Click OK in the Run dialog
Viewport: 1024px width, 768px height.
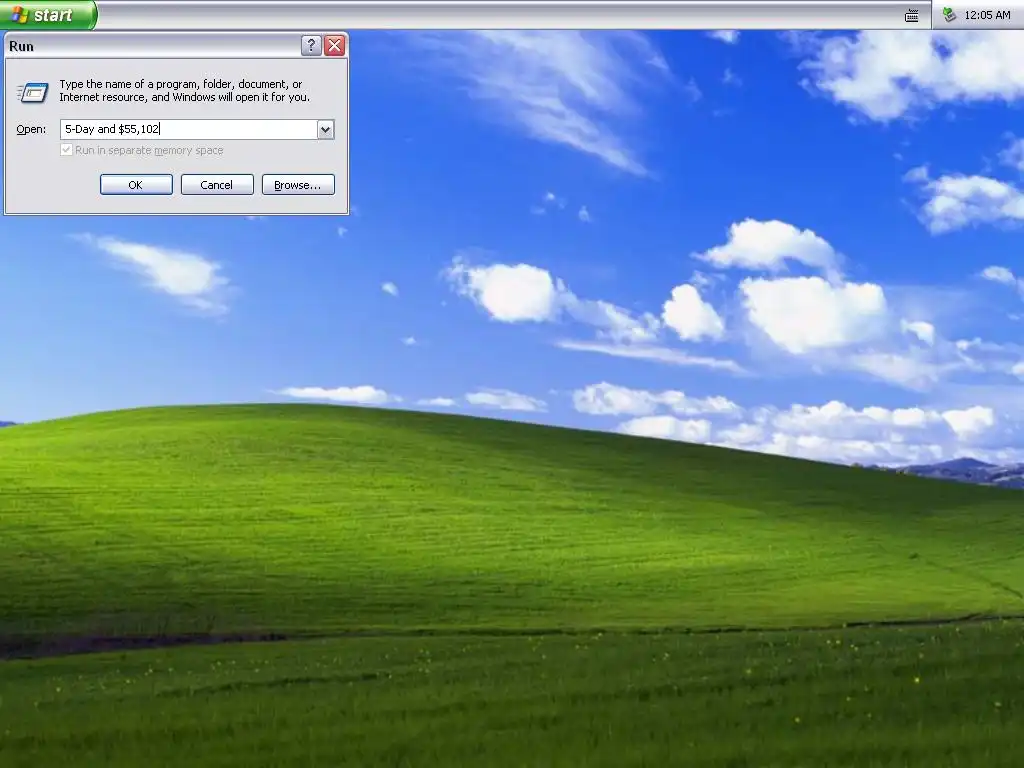click(x=136, y=185)
